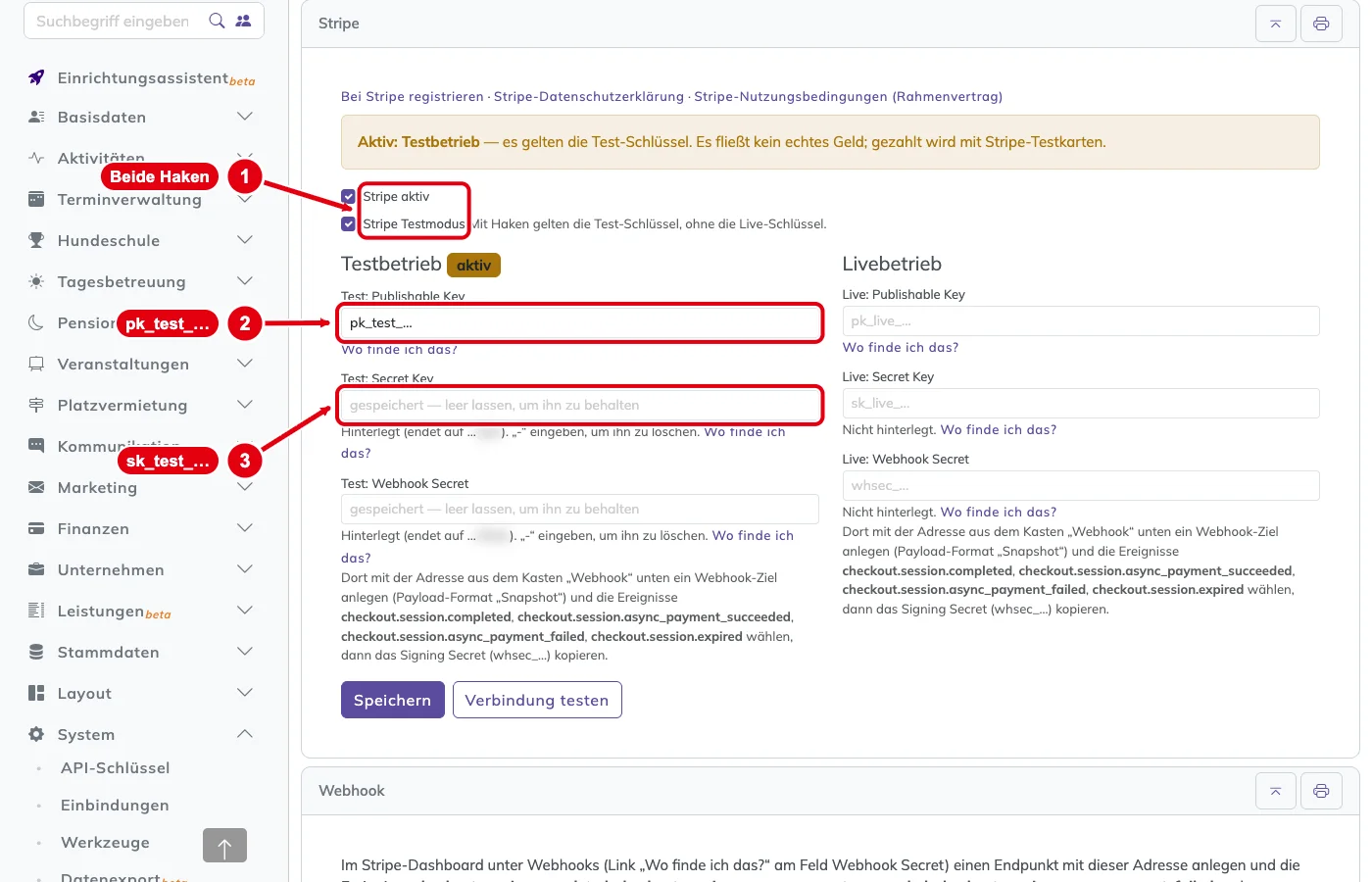Image resolution: width=1372 pixels, height=882 pixels.
Task: Click the Verbindung testen button
Action: coord(537,700)
